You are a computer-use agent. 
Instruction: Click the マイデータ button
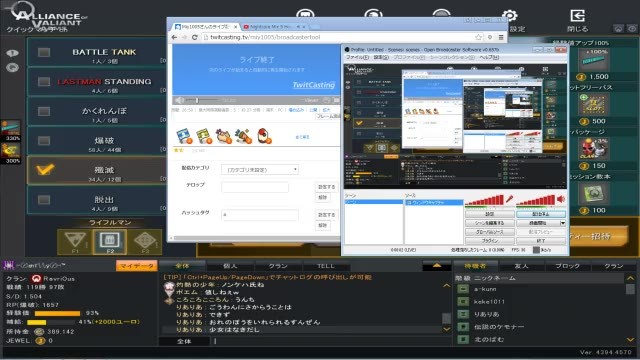tap(136, 266)
